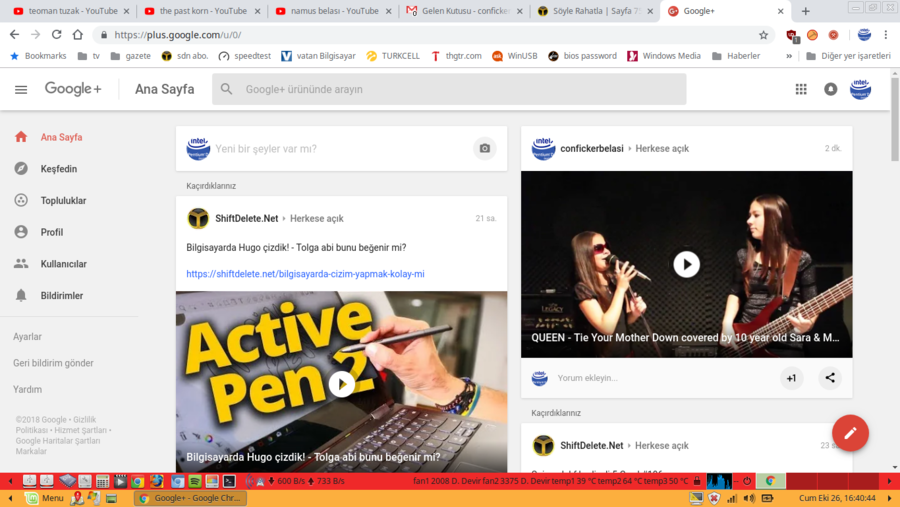Open Profil in the sidebar
The width and height of the screenshot is (900, 507).
click(52, 232)
